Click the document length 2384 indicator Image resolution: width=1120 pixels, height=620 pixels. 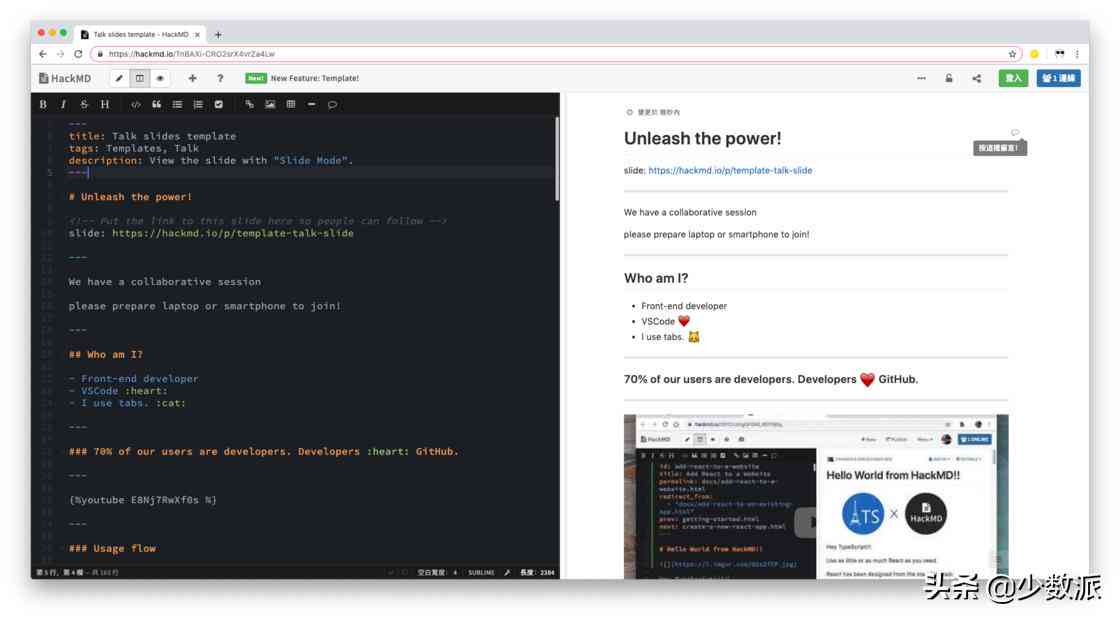click(537, 572)
